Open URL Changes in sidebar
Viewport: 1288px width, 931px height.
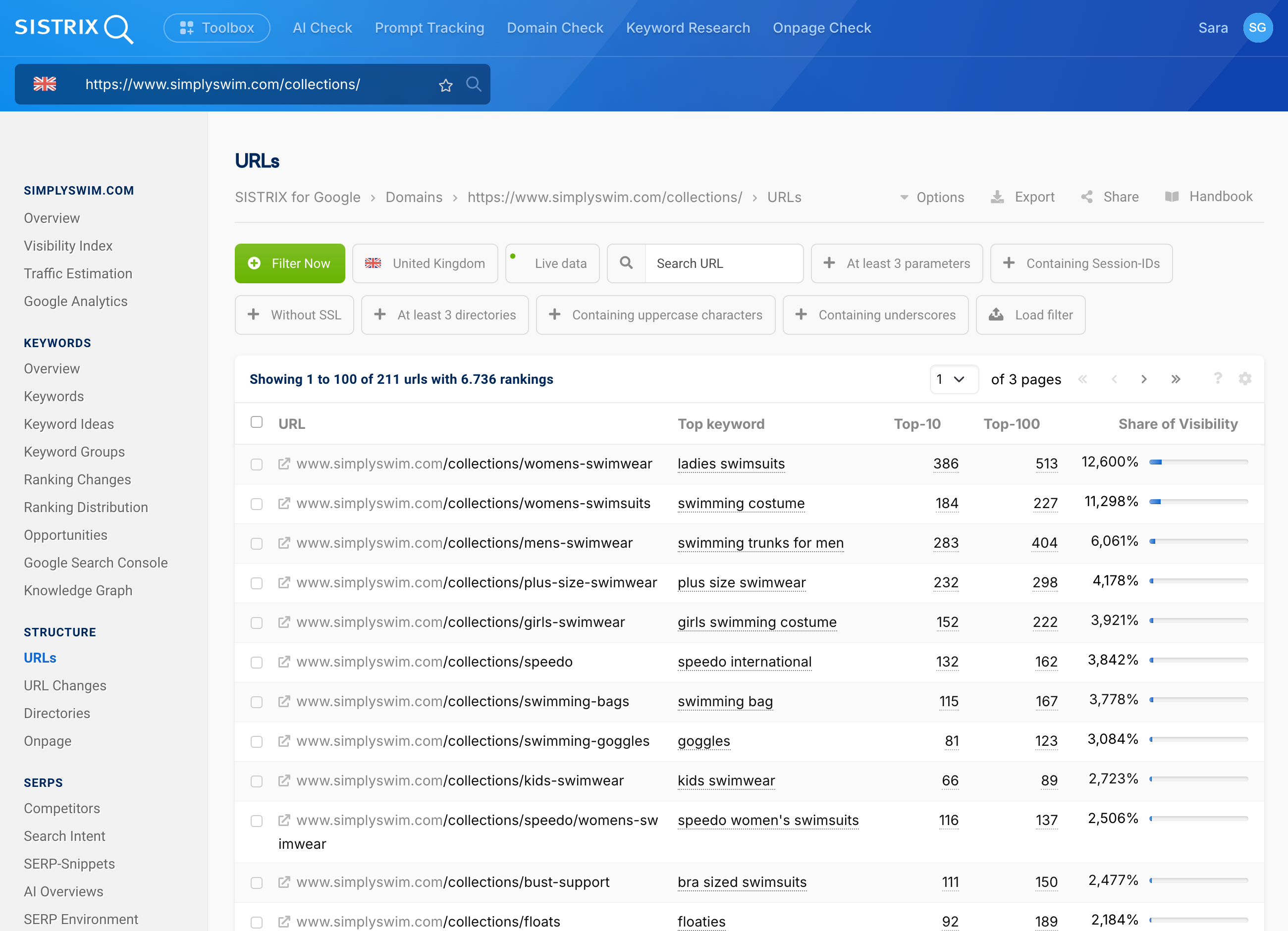[65, 686]
